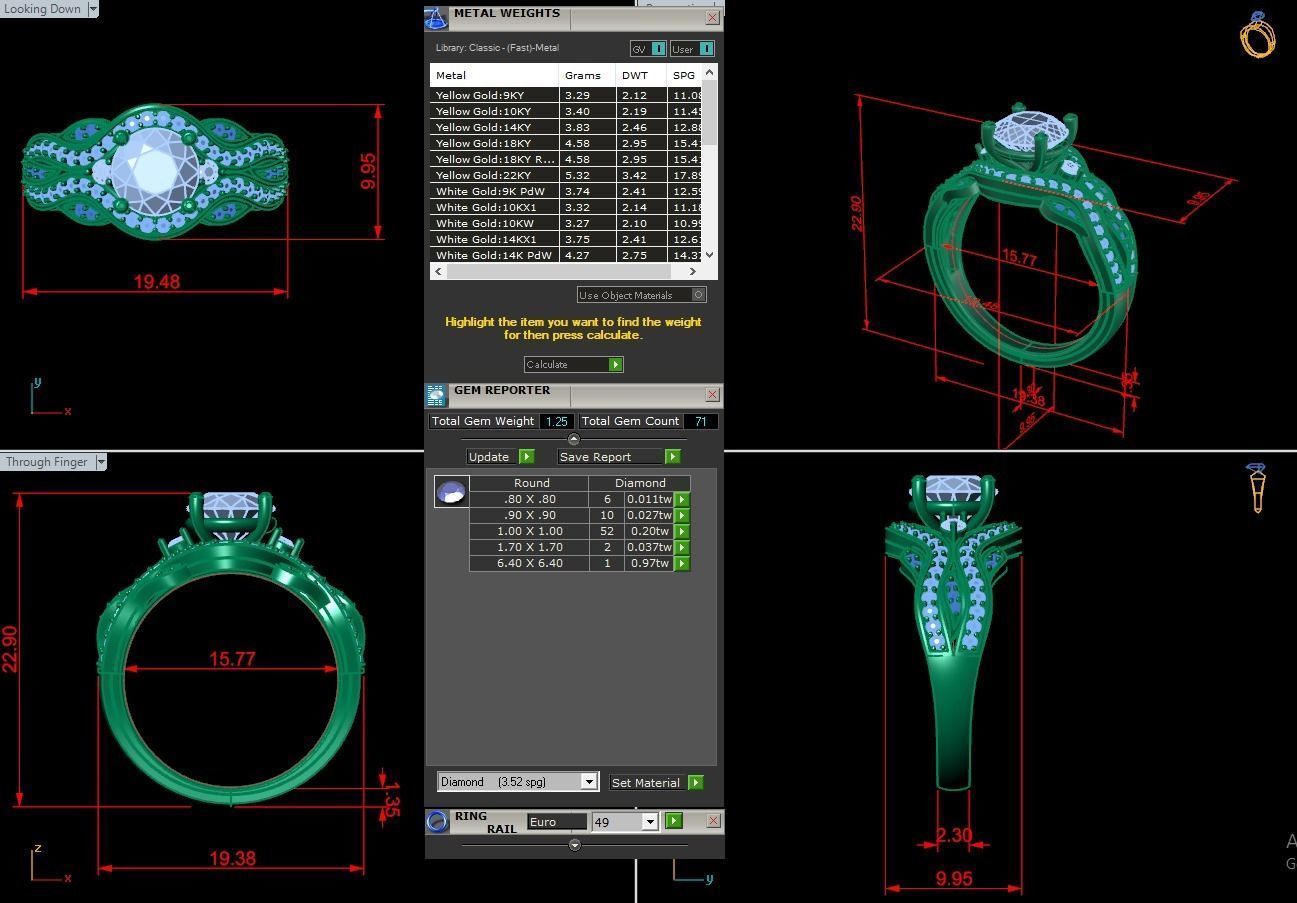Sort by the Grams column header
The width and height of the screenshot is (1297, 903).
click(x=587, y=75)
